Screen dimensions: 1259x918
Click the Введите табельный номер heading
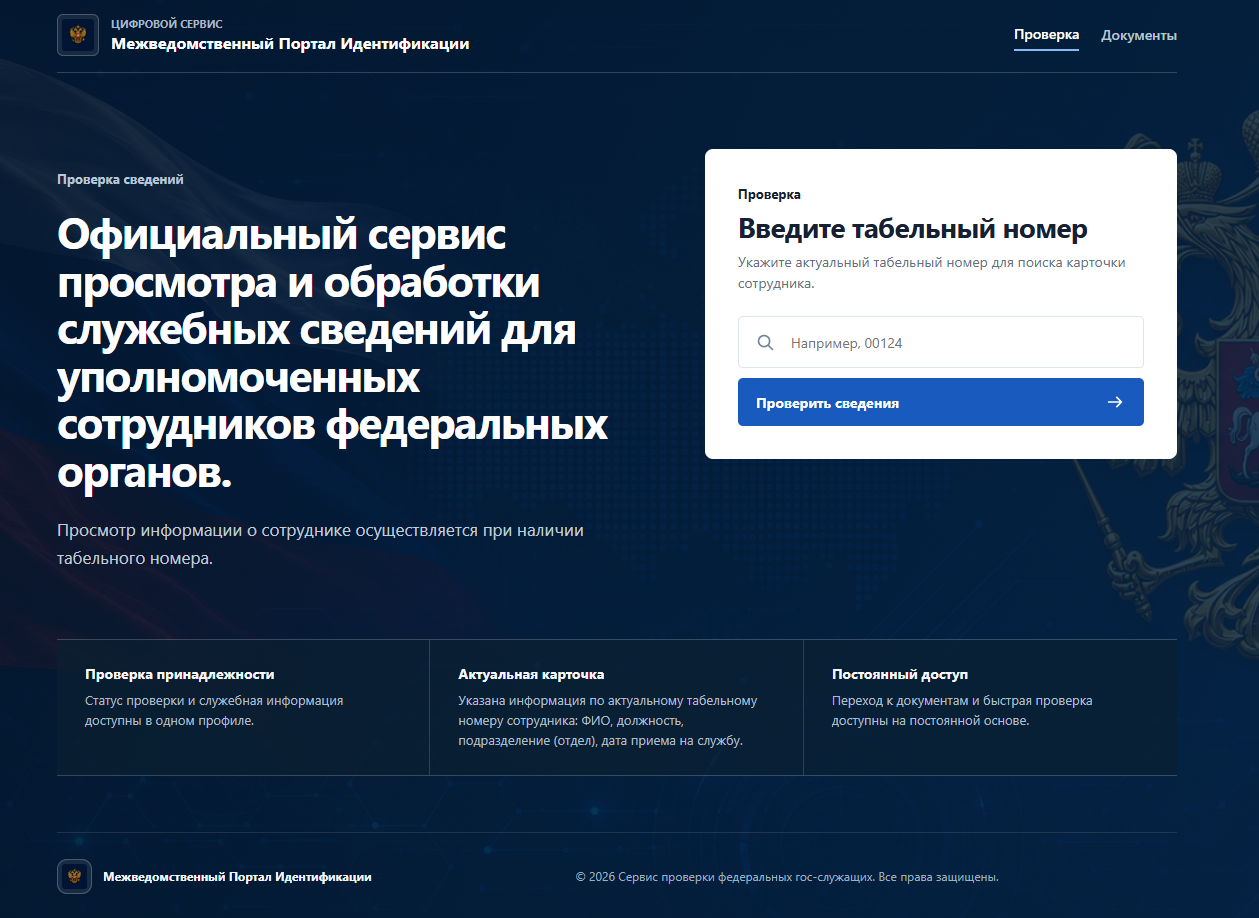coord(912,229)
